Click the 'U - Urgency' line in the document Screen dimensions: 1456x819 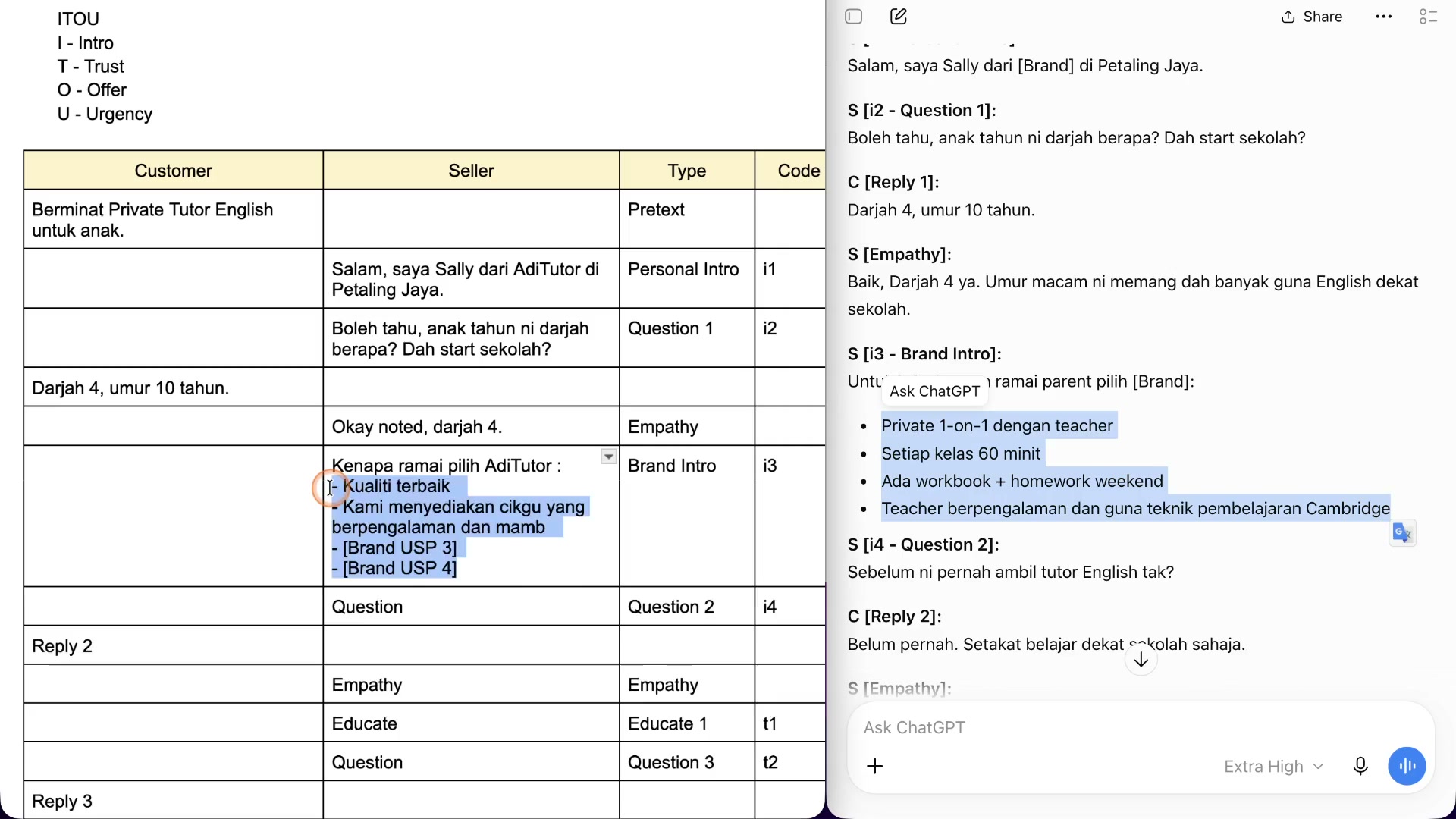pos(105,114)
